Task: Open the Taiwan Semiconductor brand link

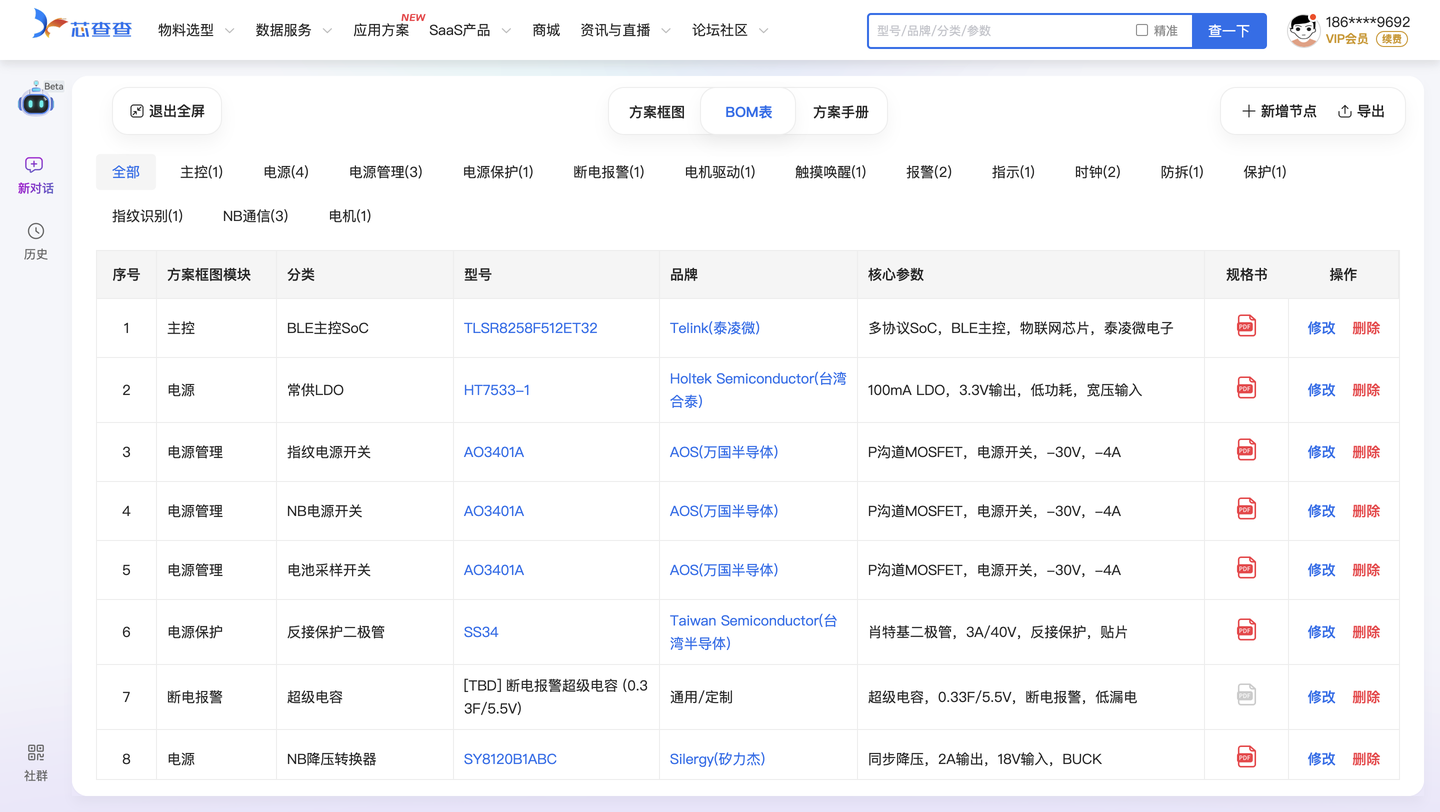Action: tap(753, 632)
